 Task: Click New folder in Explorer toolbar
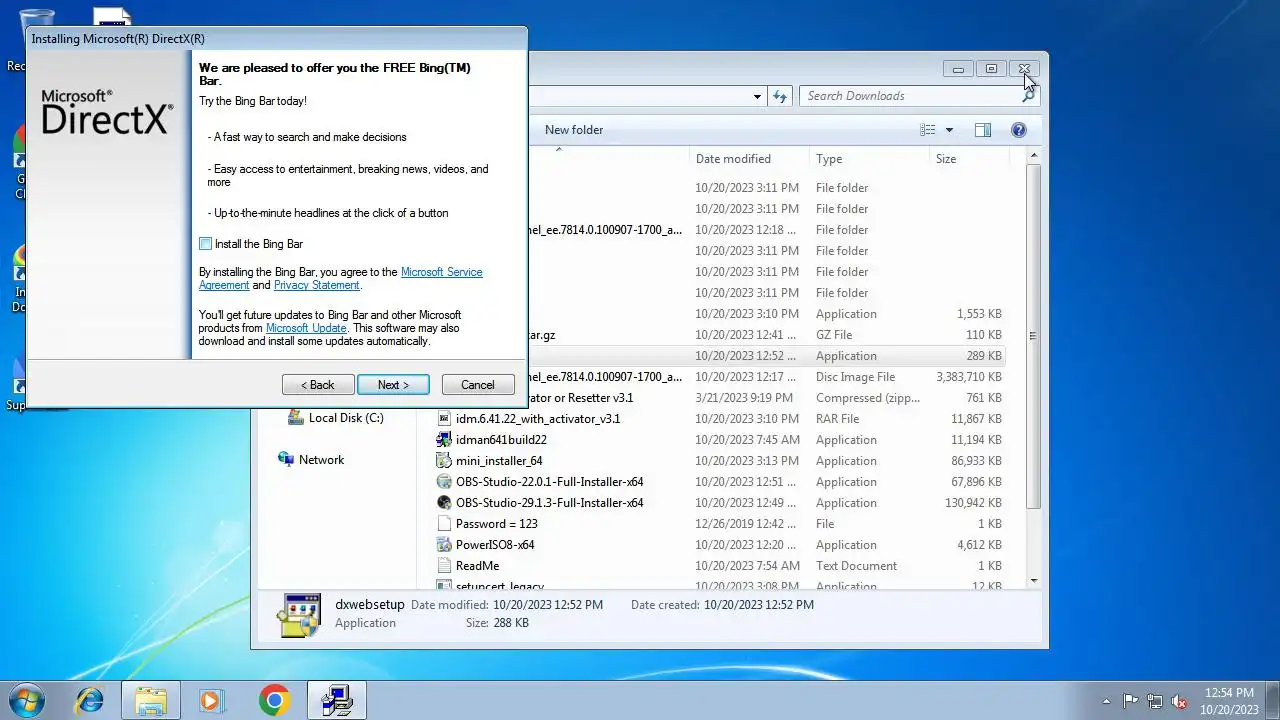click(574, 130)
